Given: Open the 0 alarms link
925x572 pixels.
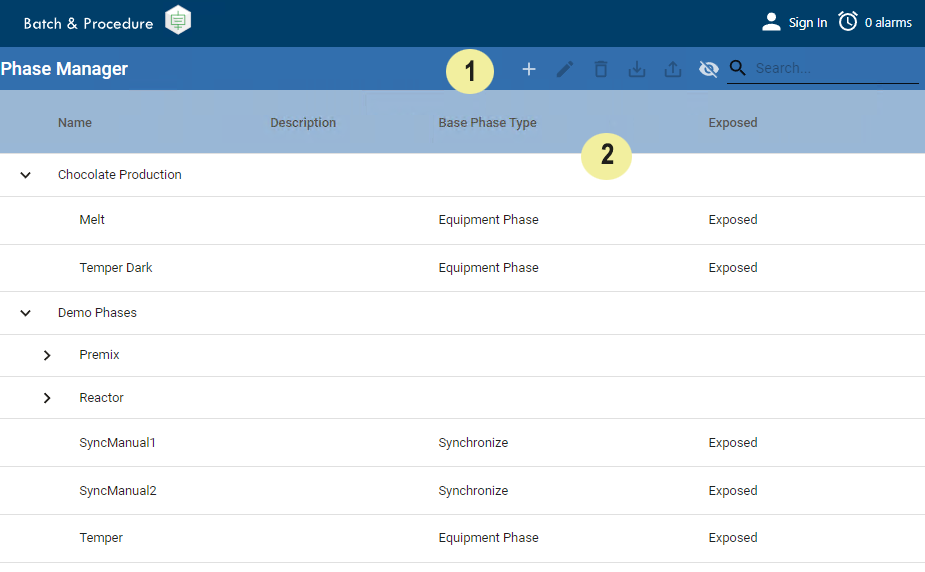Looking at the screenshot, I should (888, 23).
